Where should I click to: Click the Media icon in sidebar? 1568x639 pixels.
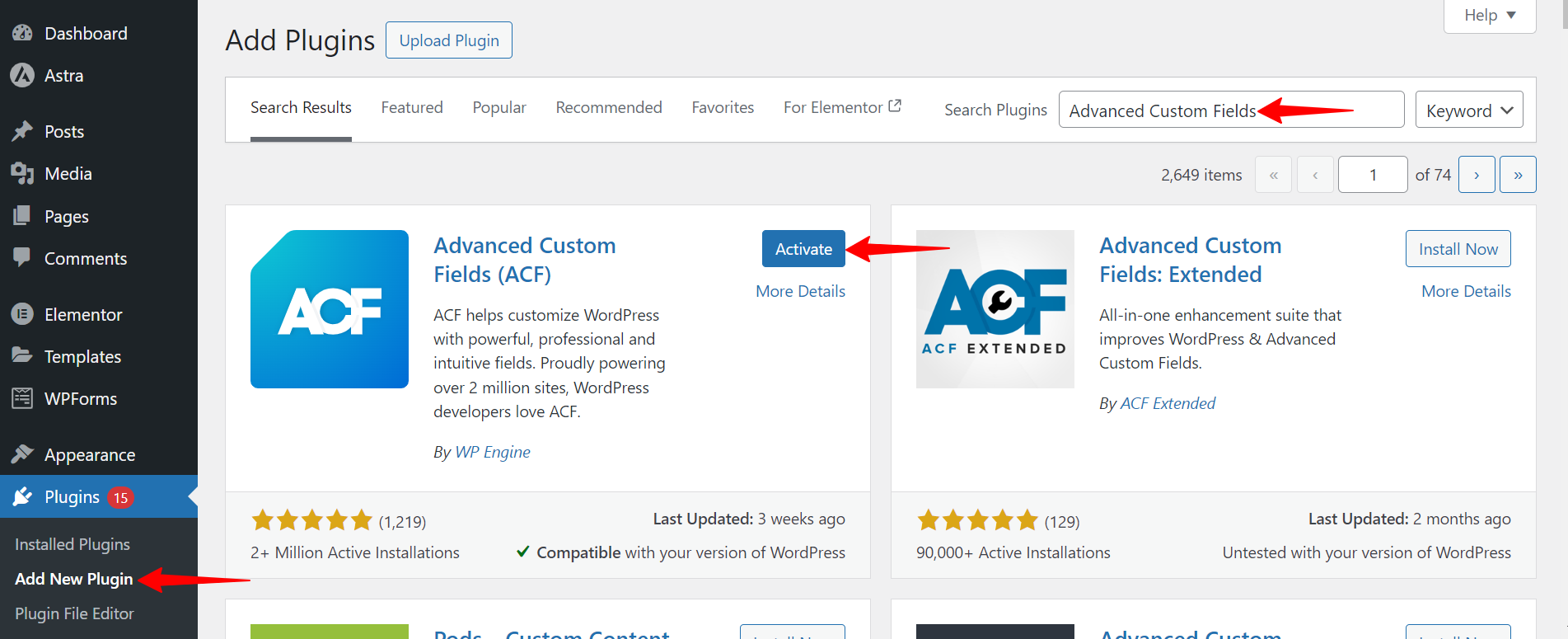point(22,174)
